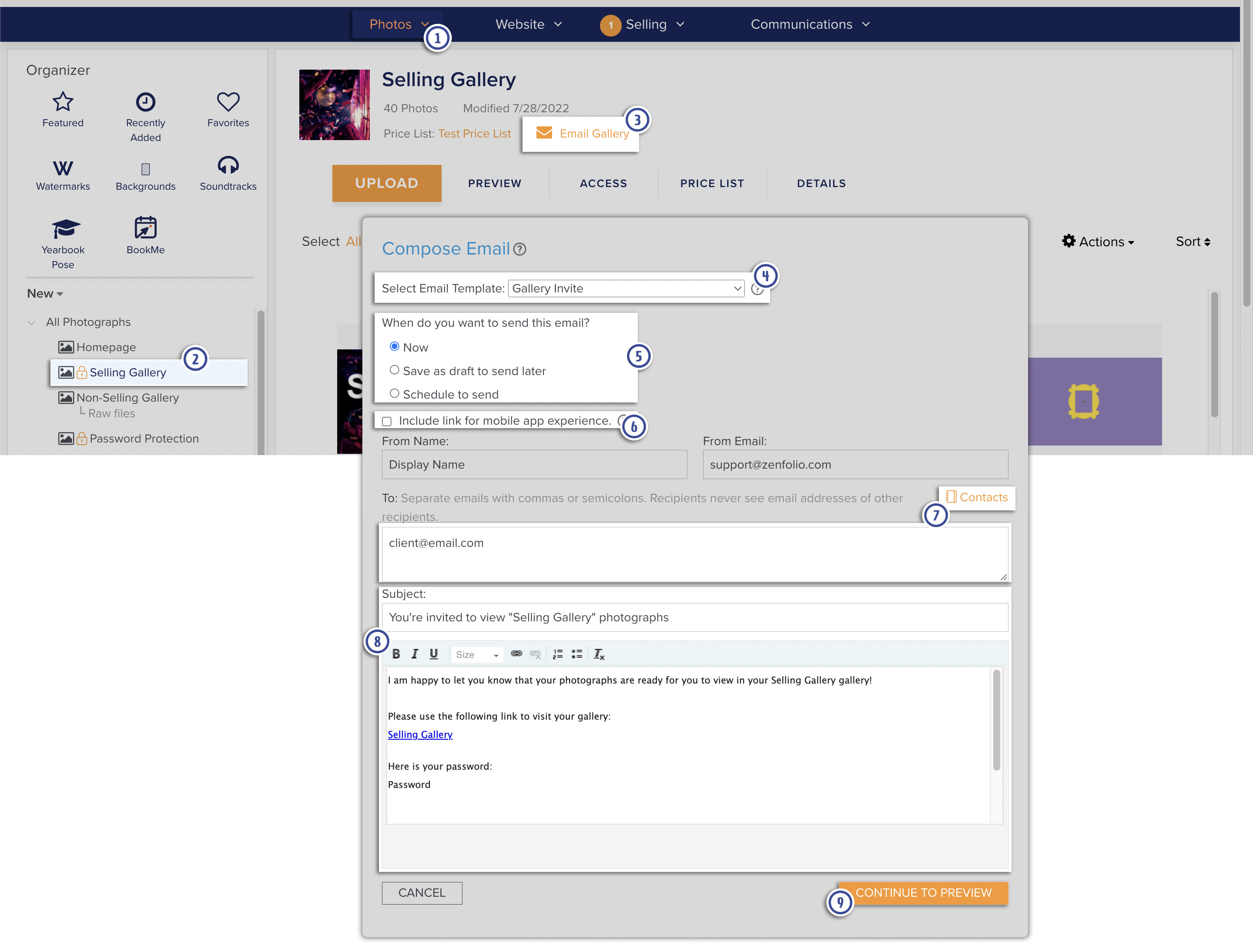Screen dimensions: 1253x952
Task: Open the Featured star icon in Organizer
Action: click(63, 102)
